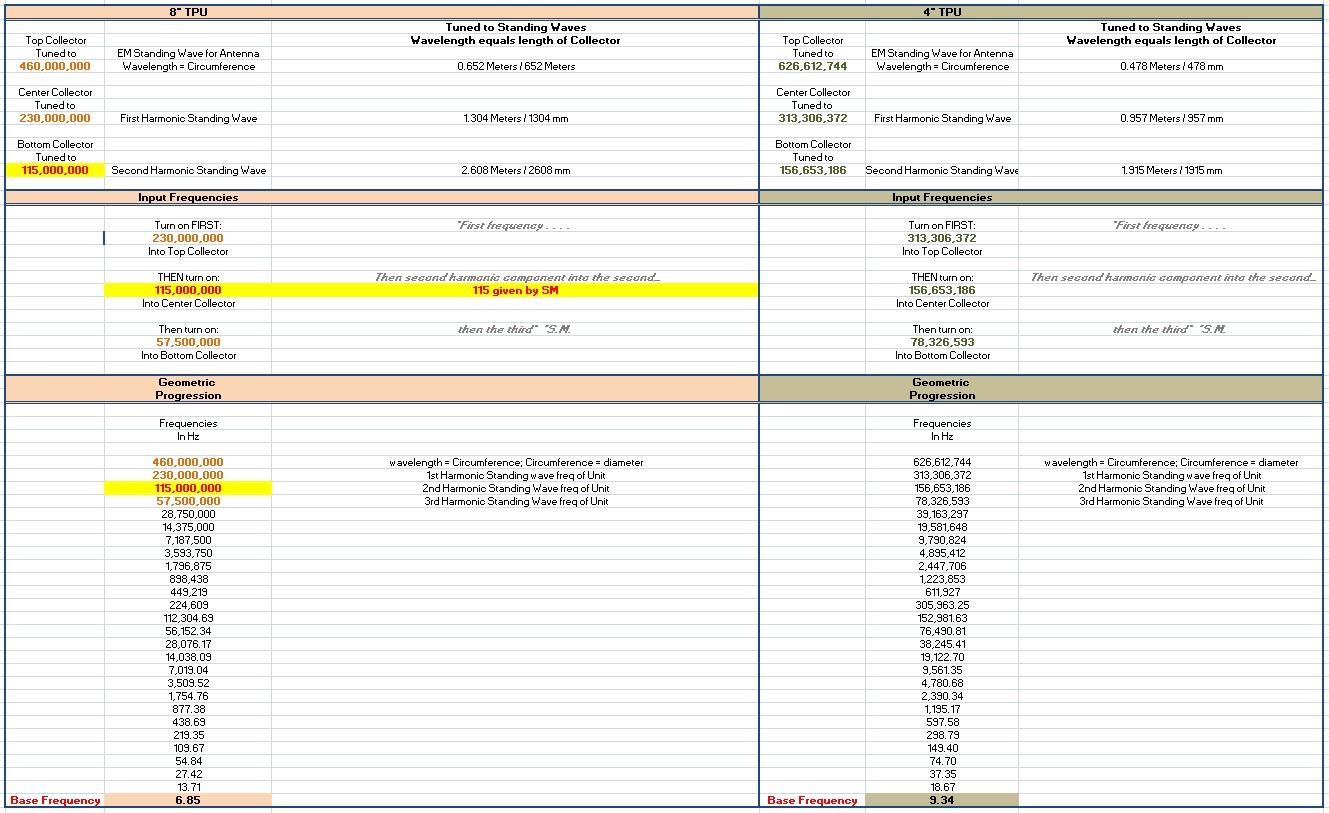Click "Turn on FIRST:" label in 8" TPU section

point(188,225)
